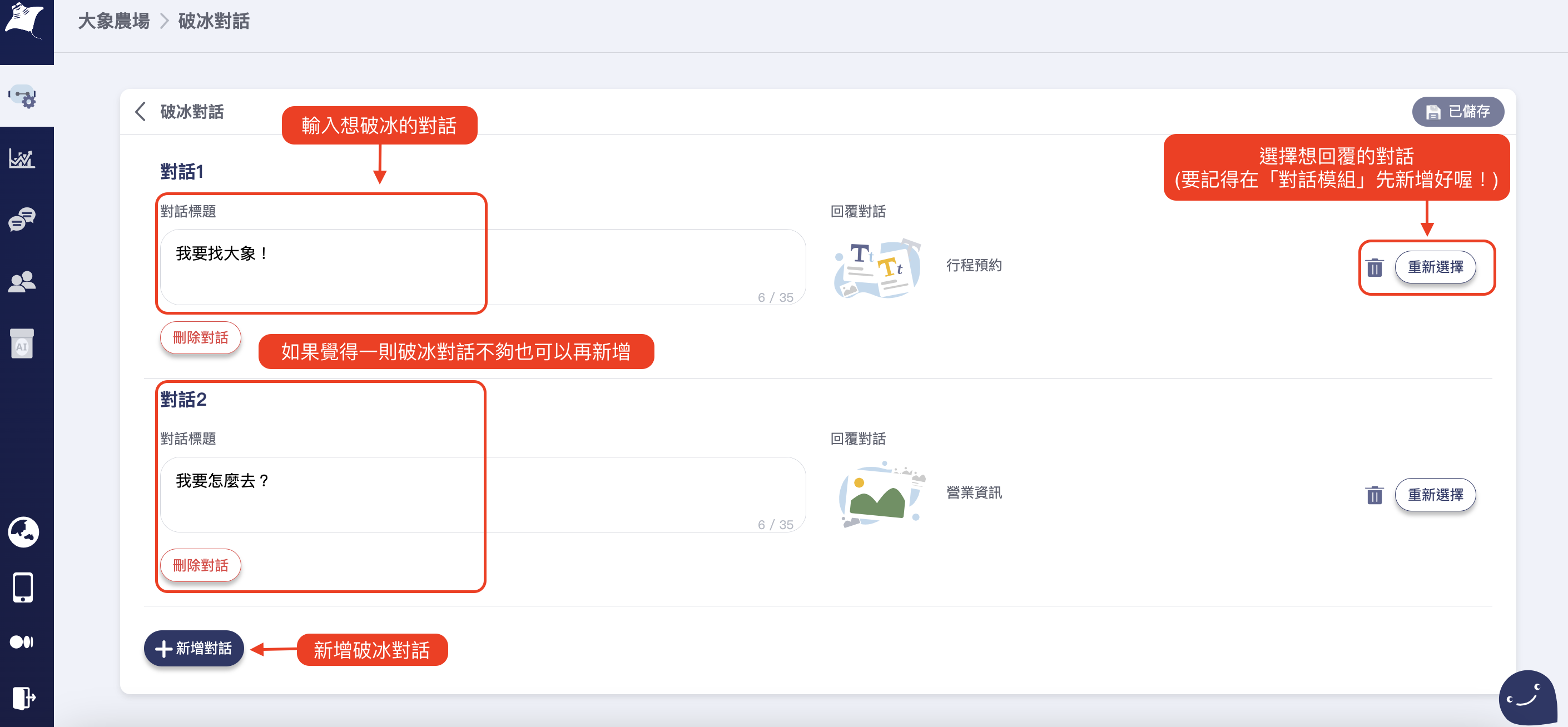1568x727 pixels.
Task: Click the 對話1 heading
Action: [181, 172]
